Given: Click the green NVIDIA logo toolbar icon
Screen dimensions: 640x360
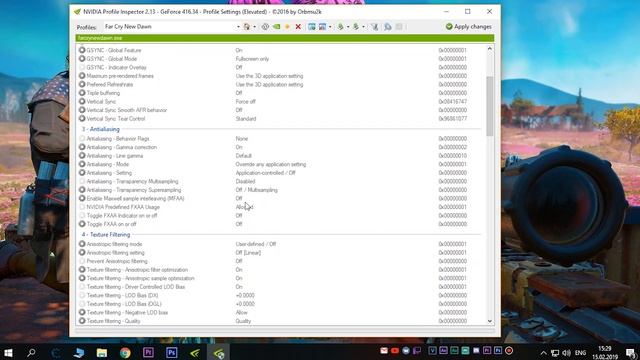Looking at the screenshot, I should pos(276,27).
